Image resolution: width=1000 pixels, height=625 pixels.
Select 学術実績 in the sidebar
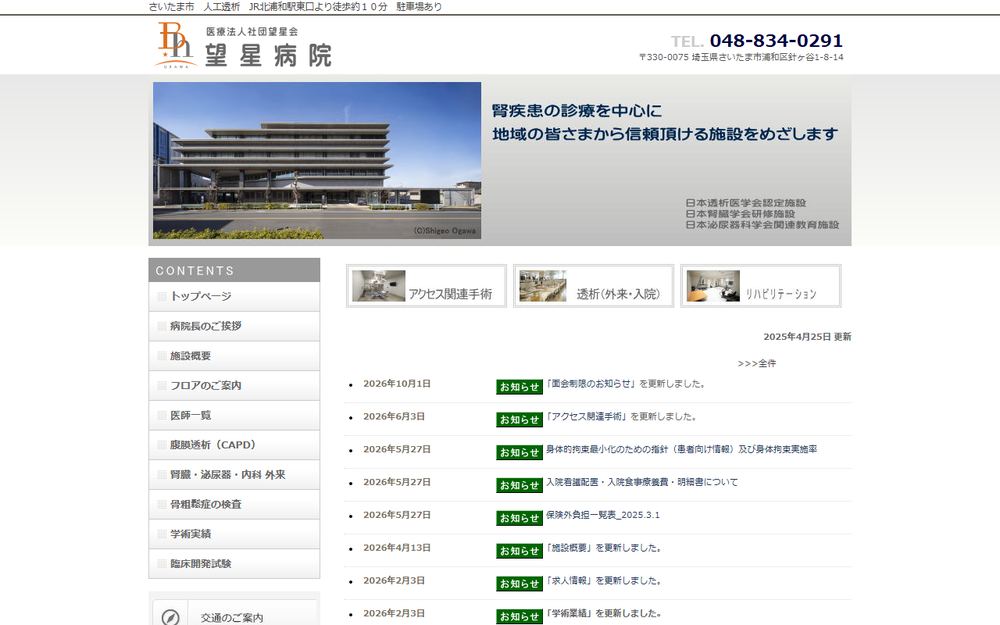tap(234, 534)
